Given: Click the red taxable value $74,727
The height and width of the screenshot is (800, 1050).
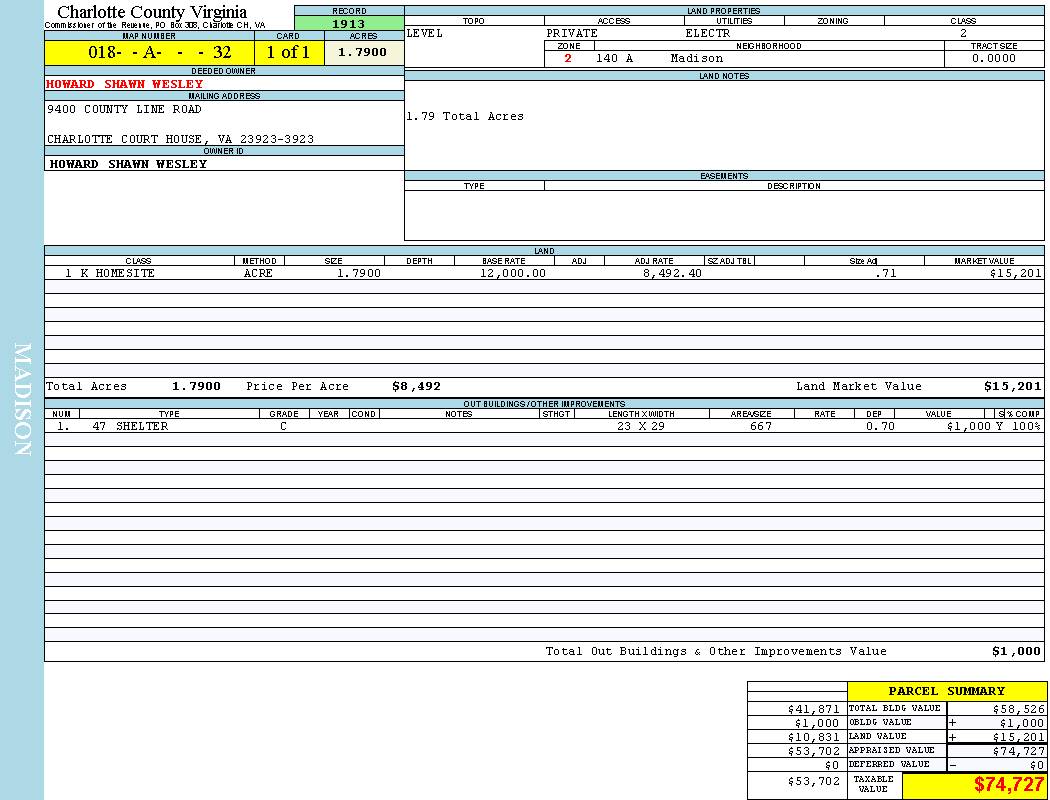Looking at the screenshot, I should pos(1009,785).
